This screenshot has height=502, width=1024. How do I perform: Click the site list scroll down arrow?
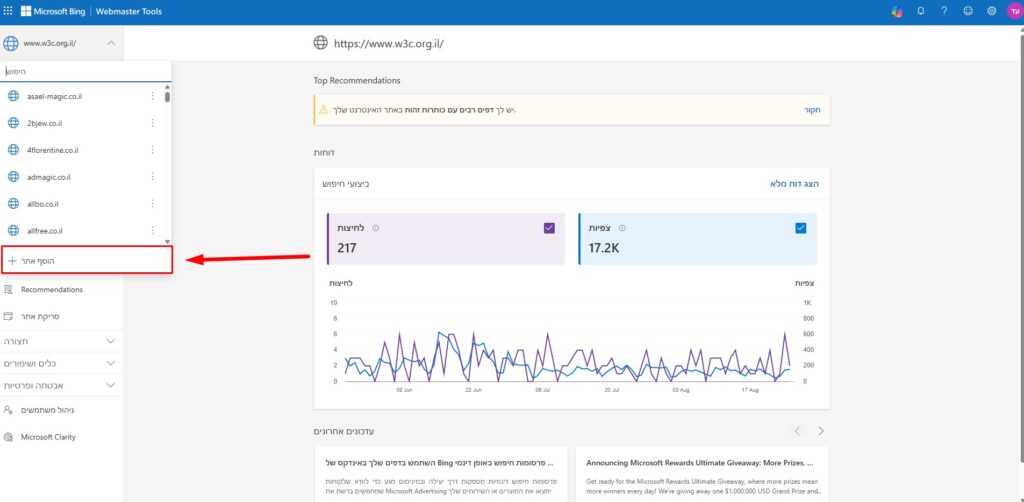(x=167, y=242)
